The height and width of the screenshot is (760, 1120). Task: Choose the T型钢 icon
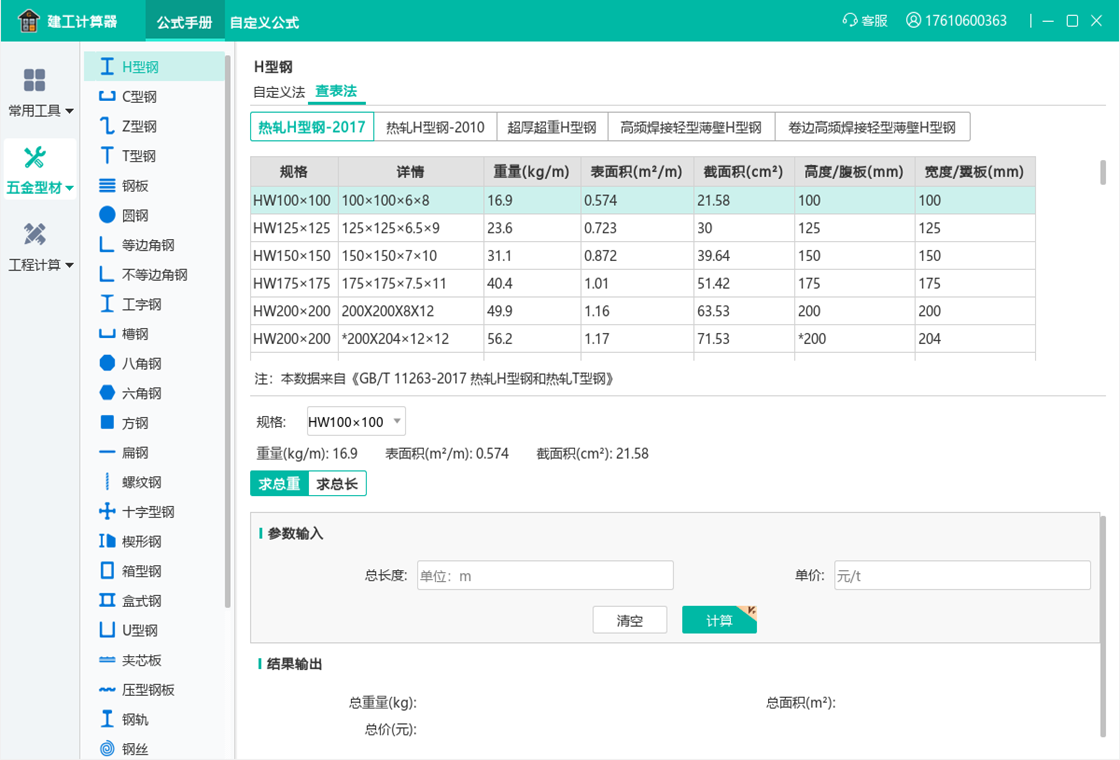pyautogui.click(x=106, y=156)
